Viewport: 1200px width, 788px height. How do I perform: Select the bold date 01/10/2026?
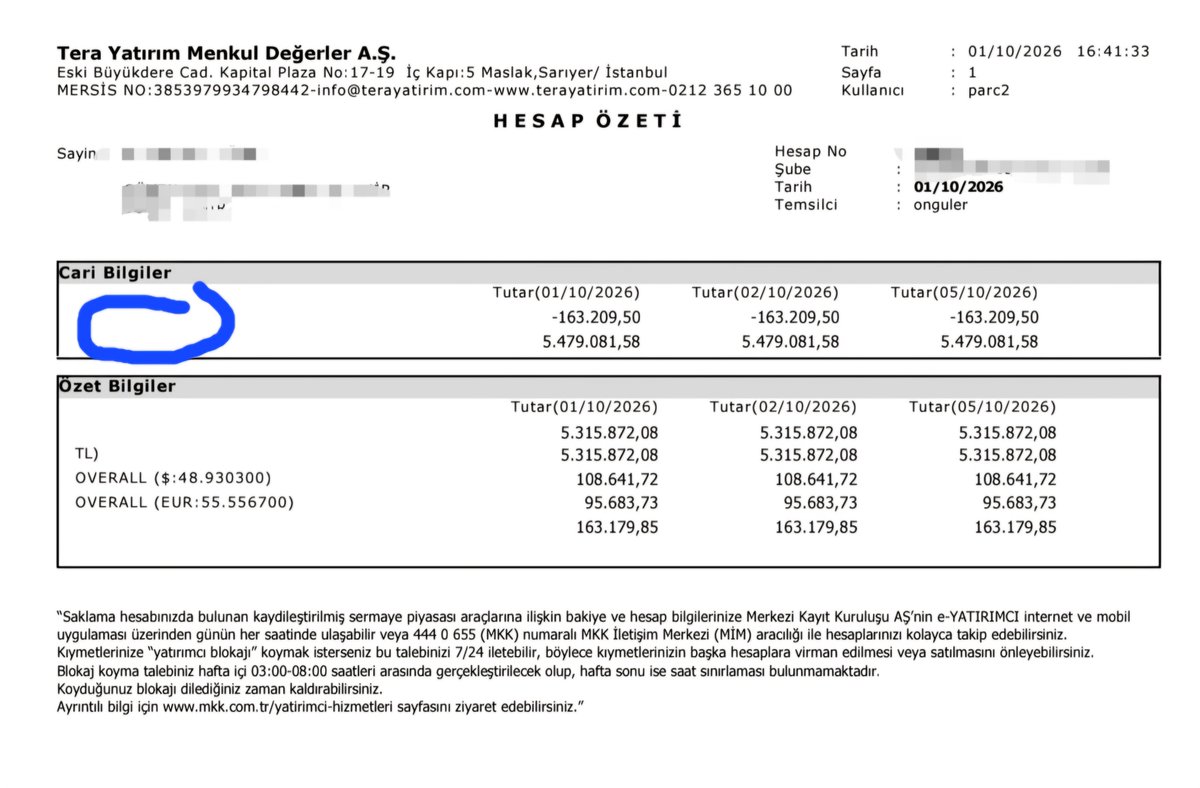tap(958, 187)
